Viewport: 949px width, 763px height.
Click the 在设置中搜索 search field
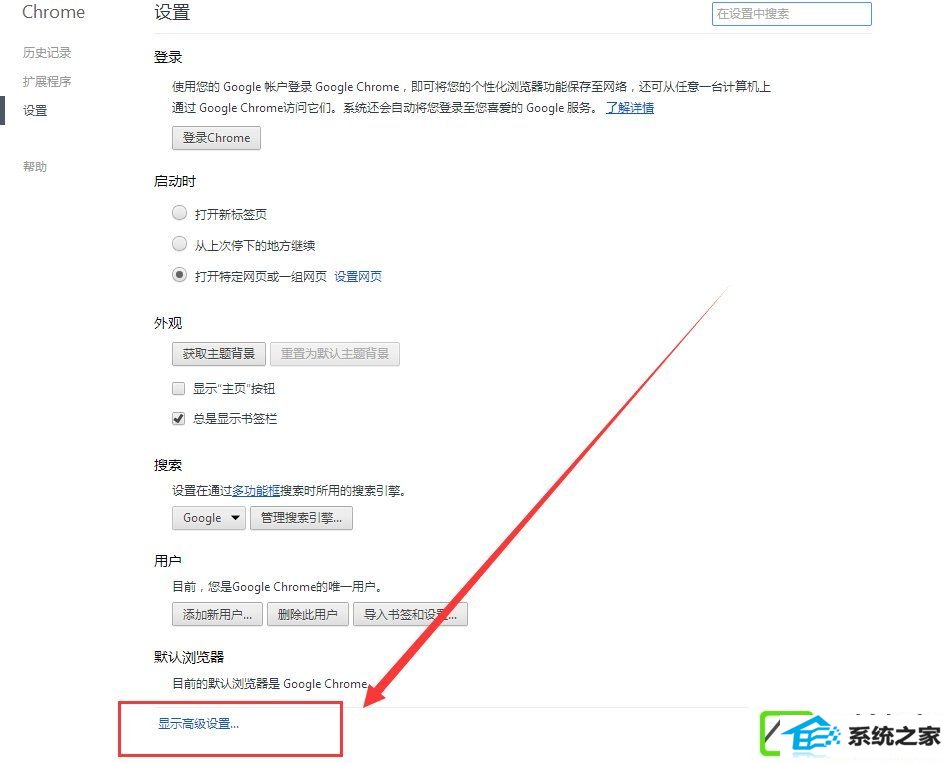pyautogui.click(x=792, y=14)
